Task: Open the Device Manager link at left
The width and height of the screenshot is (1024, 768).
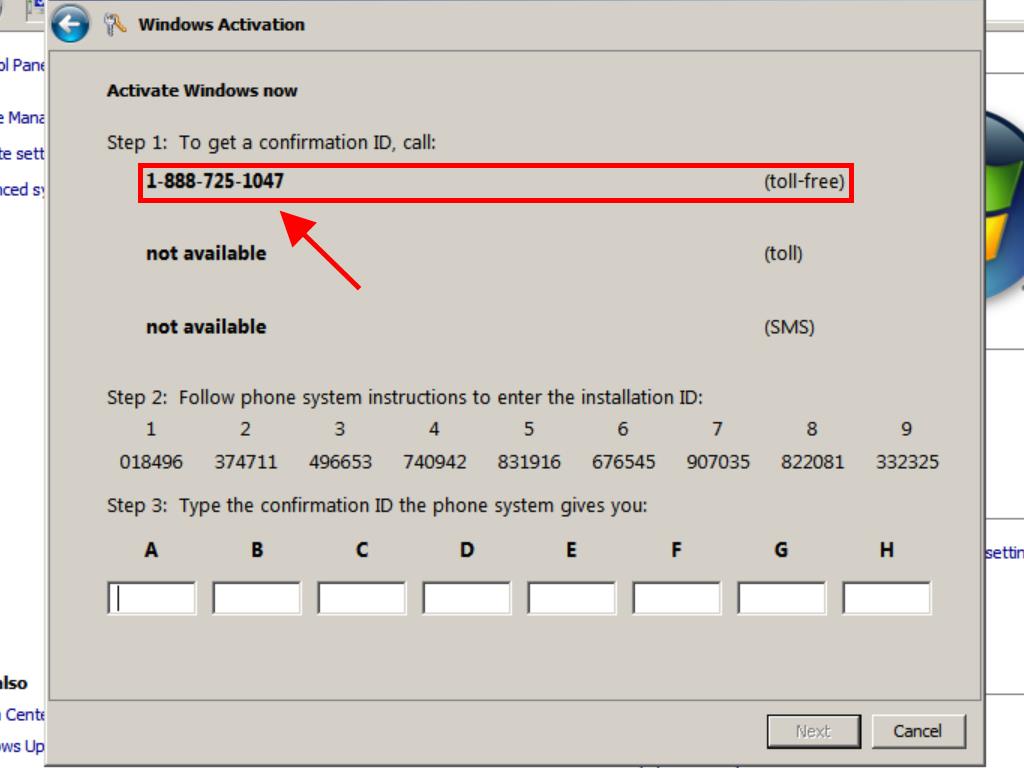Action: [x=23, y=118]
